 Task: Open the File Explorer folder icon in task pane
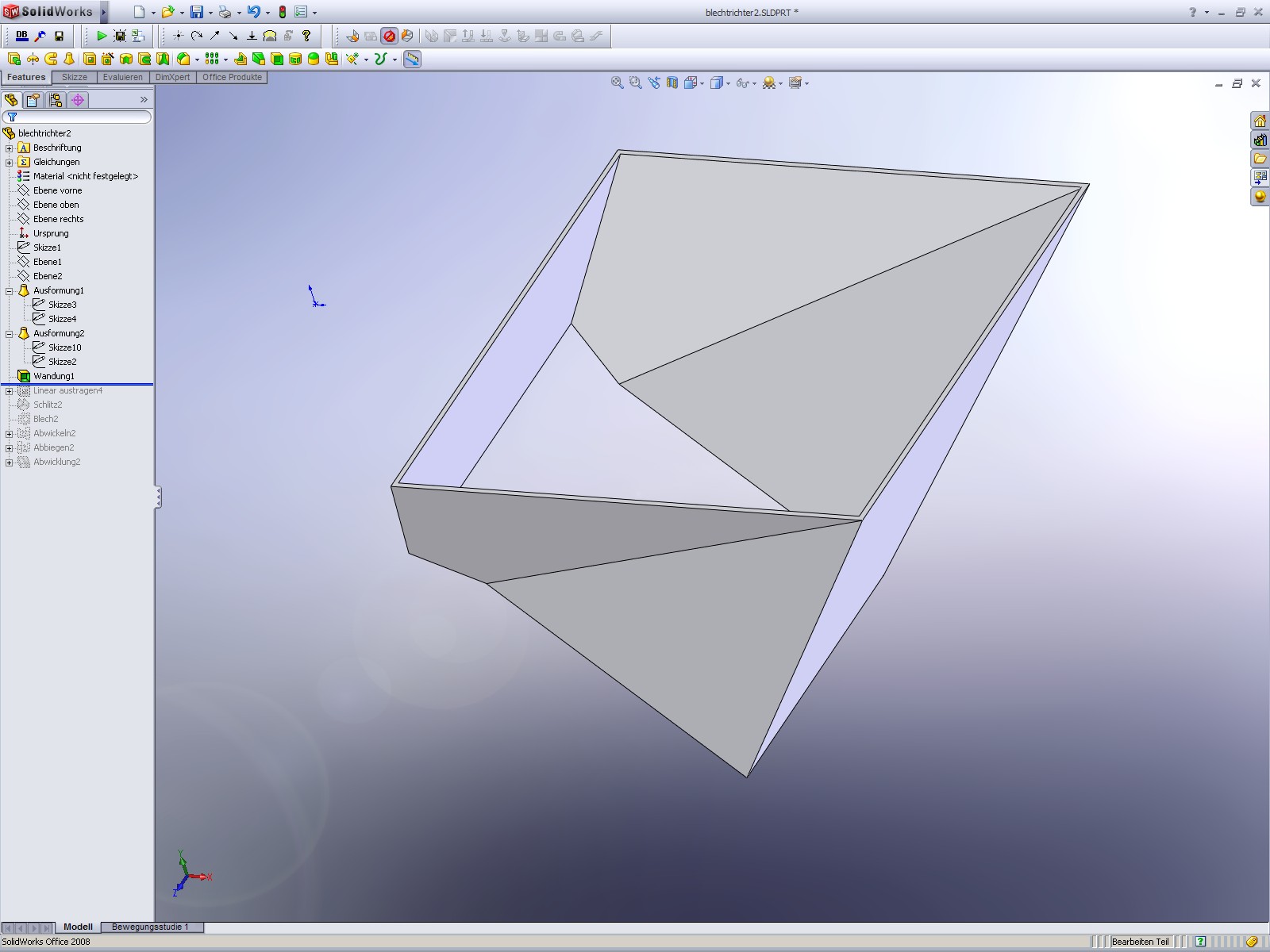coord(1260,159)
